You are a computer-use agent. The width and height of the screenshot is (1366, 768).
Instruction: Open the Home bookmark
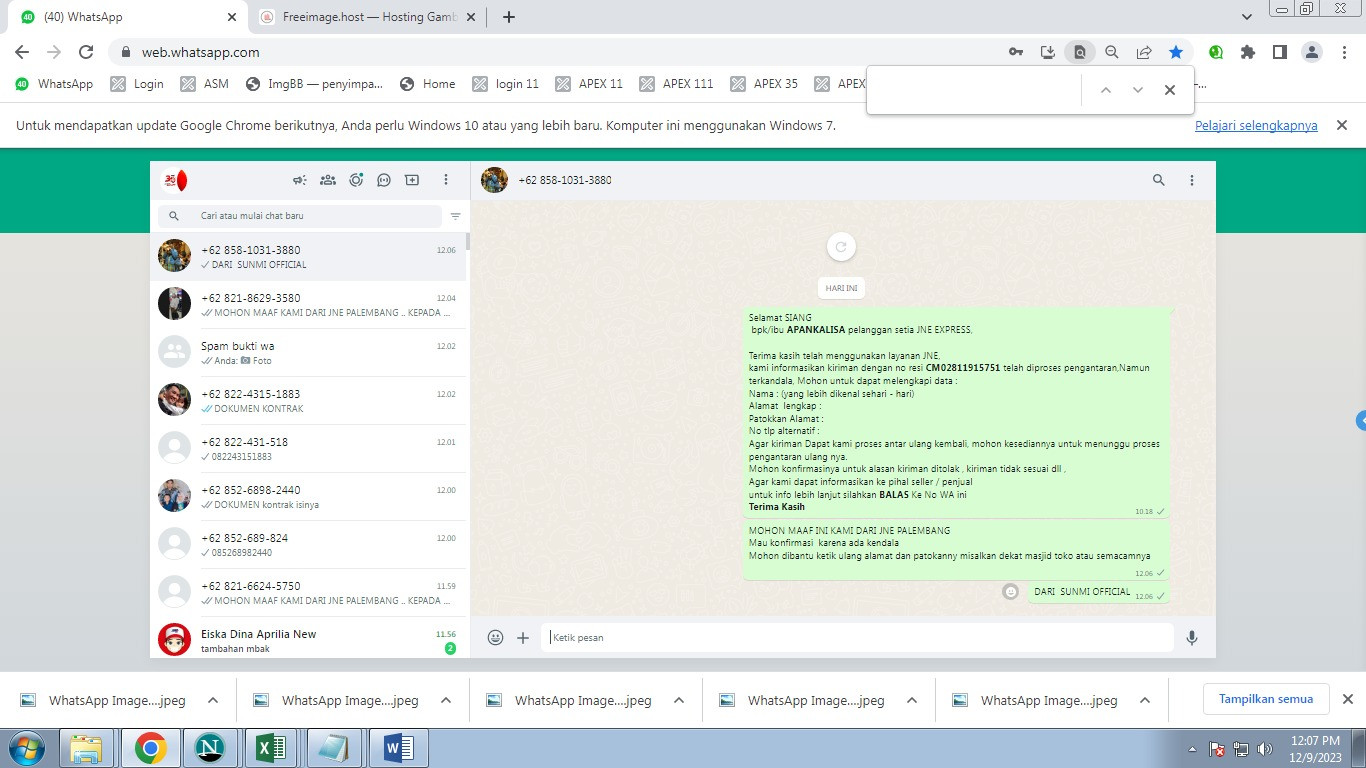428,84
